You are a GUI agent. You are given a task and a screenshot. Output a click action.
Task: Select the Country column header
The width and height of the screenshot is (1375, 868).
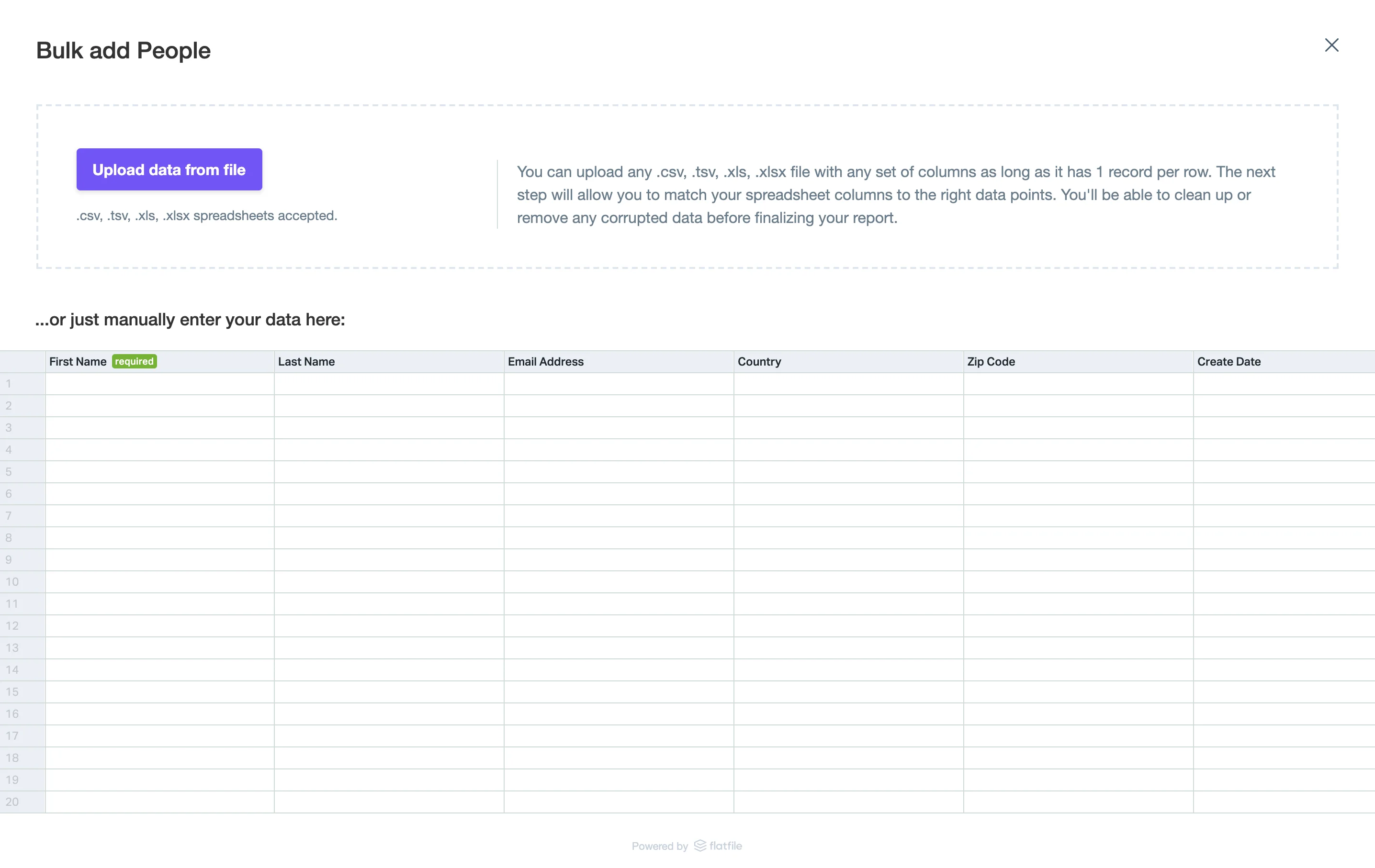point(759,361)
